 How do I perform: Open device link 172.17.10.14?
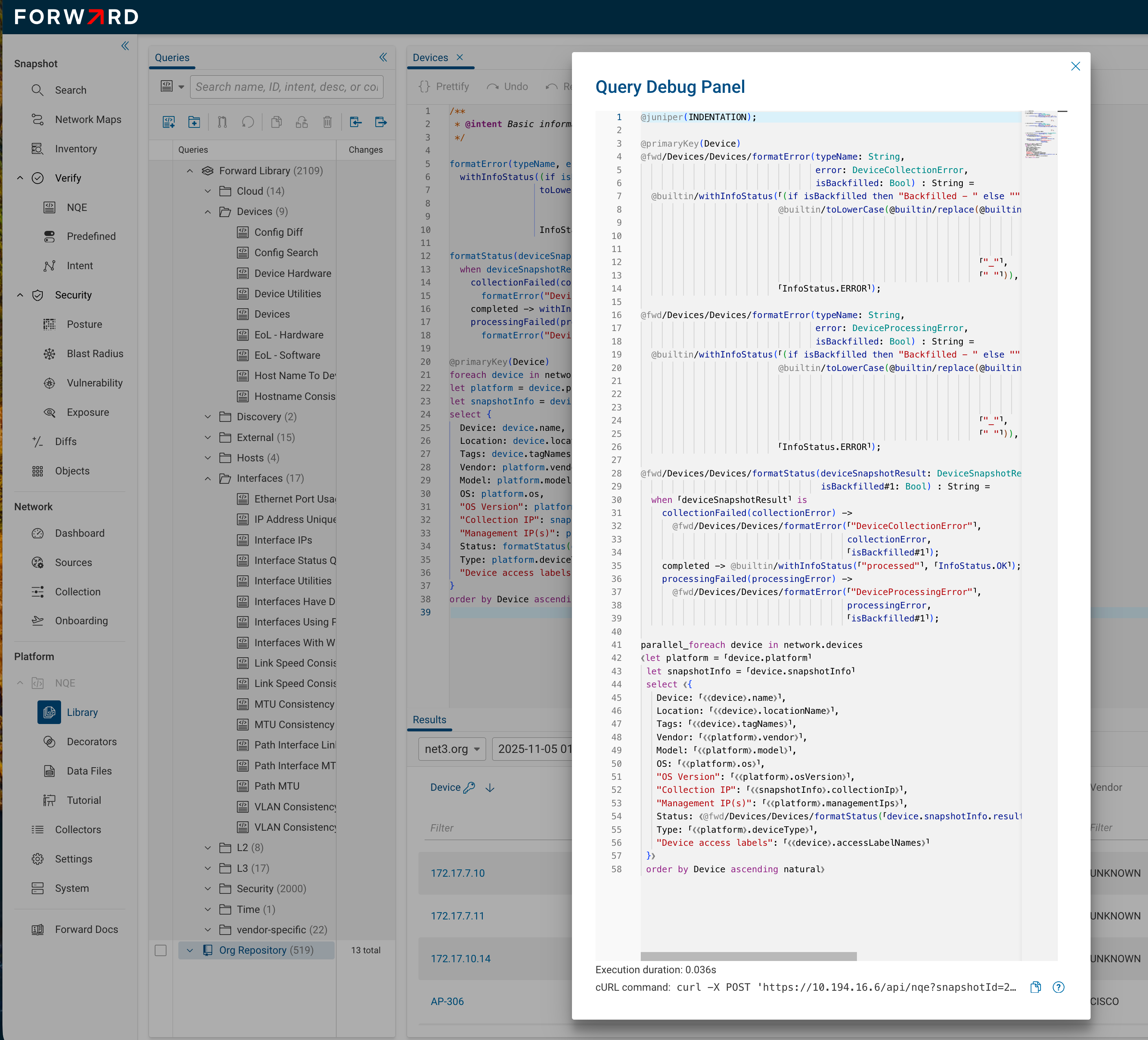[x=460, y=959]
